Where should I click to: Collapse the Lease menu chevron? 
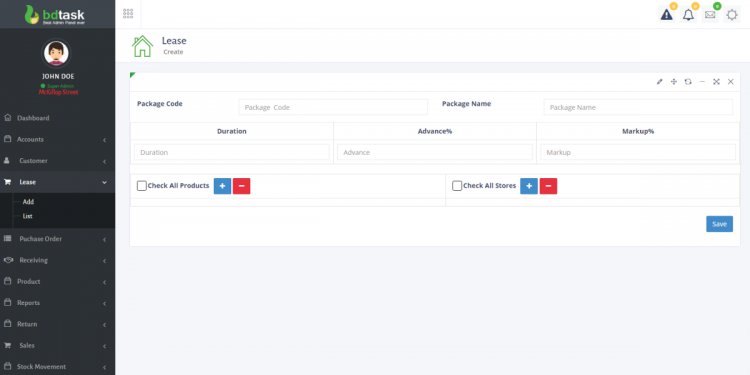pyautogui.click(x=104, y=182)
